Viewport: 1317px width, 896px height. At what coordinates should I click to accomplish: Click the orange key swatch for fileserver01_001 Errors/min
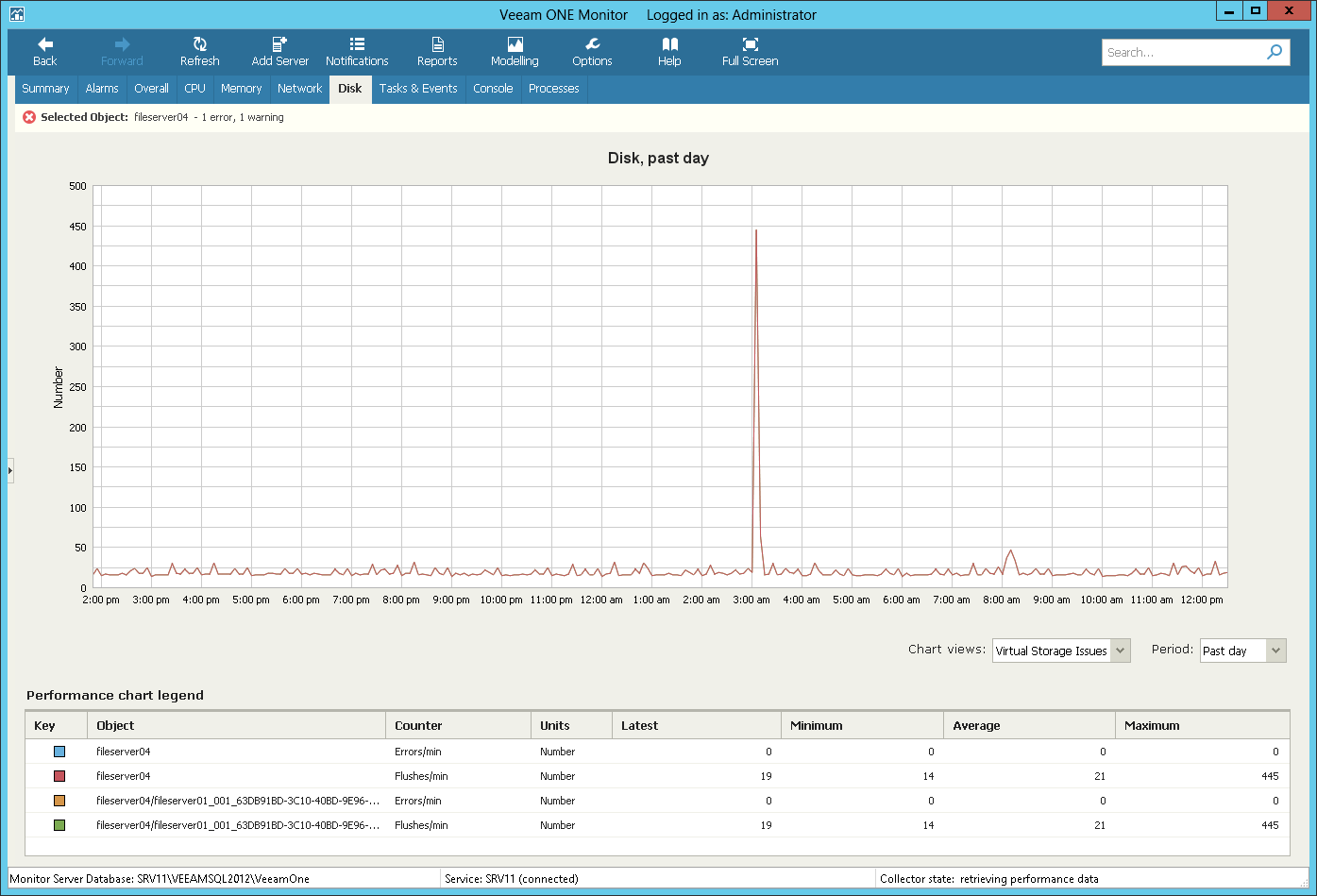coord(59,801)
